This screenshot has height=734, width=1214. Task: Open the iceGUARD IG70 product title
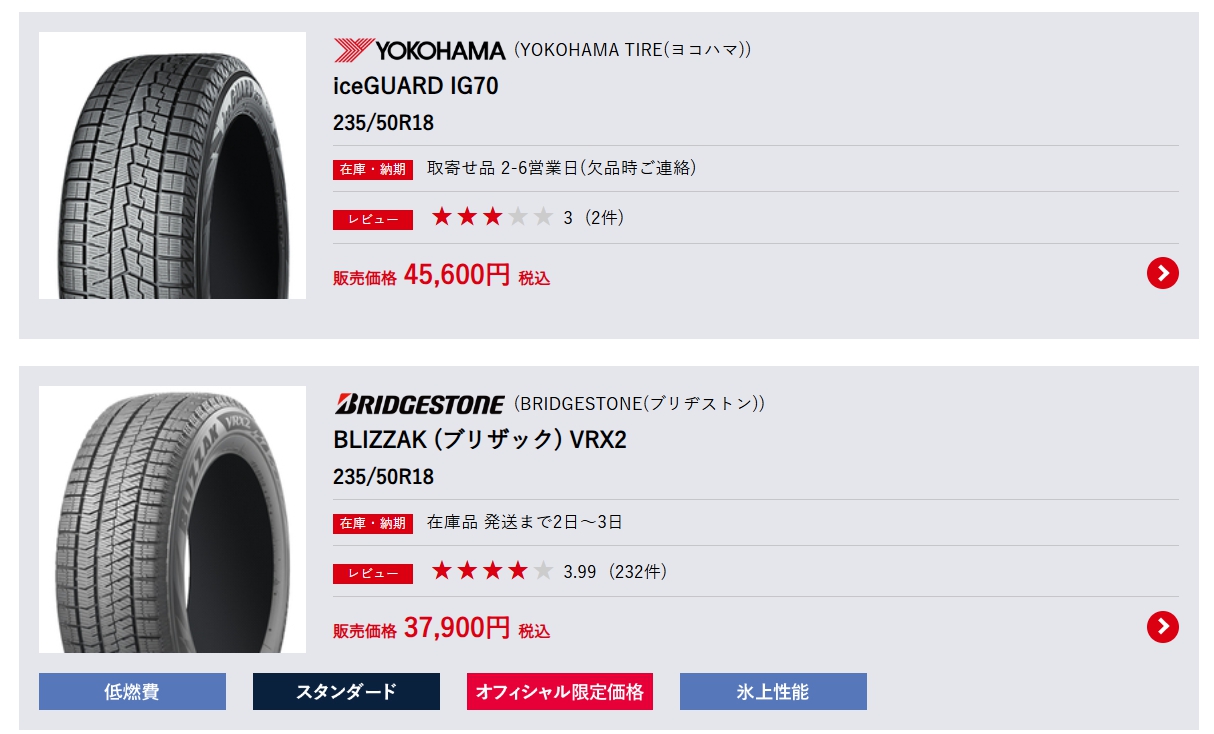pyautogui.click(x=415, y=86)
